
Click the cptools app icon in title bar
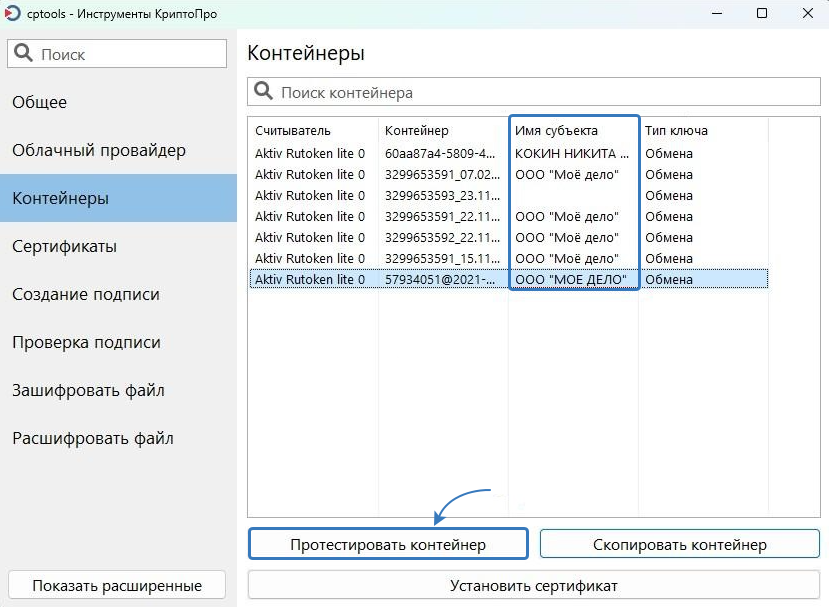[x=14, y=14]
